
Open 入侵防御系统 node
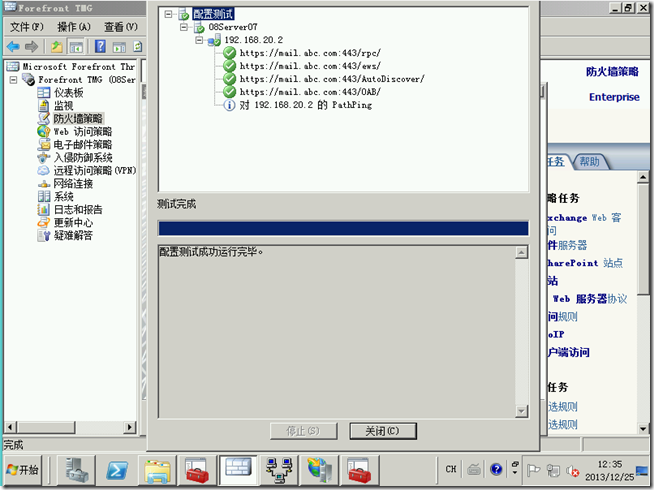83,157
